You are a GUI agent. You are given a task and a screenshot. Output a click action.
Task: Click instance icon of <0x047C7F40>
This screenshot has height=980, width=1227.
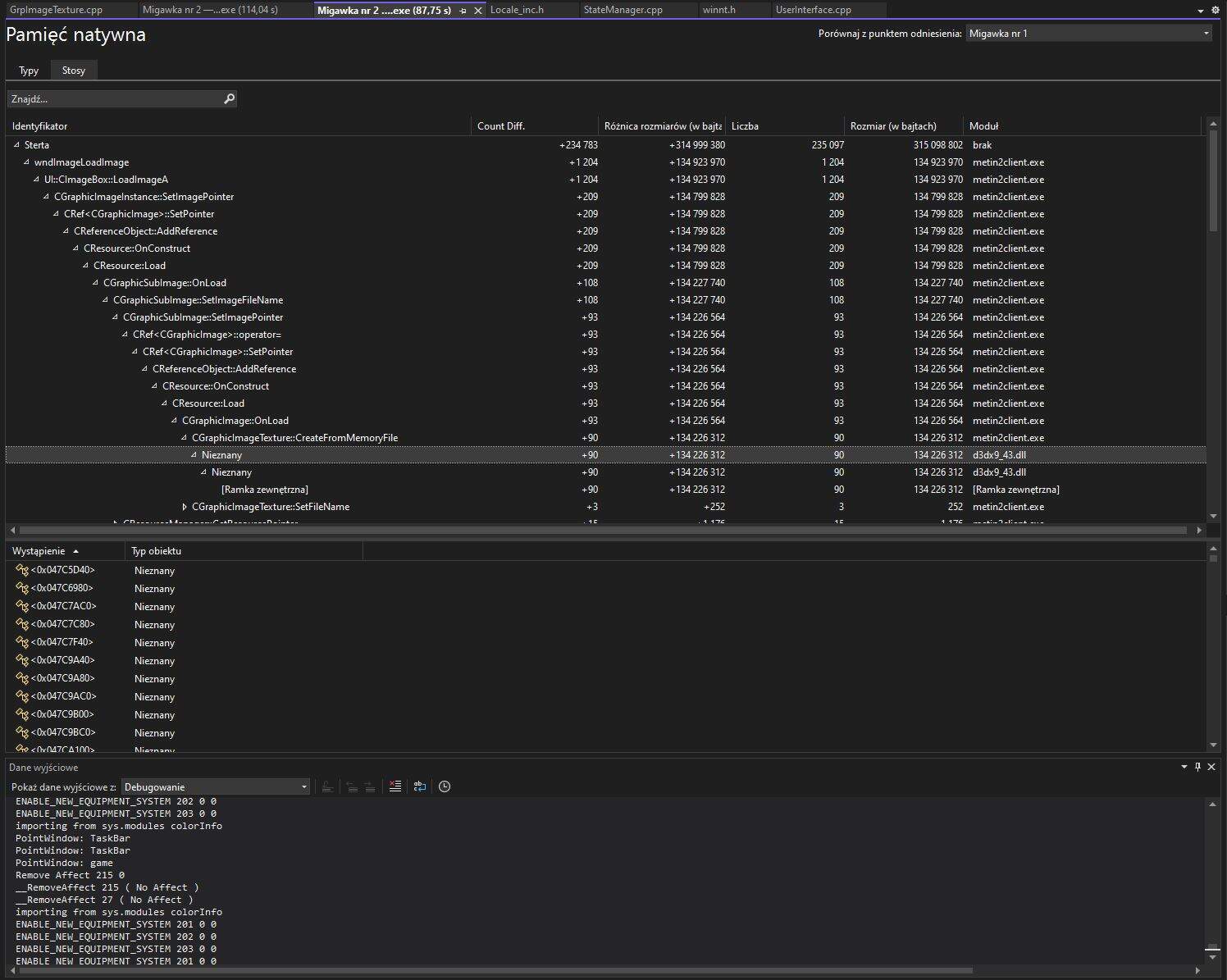[x=22, y=642]
